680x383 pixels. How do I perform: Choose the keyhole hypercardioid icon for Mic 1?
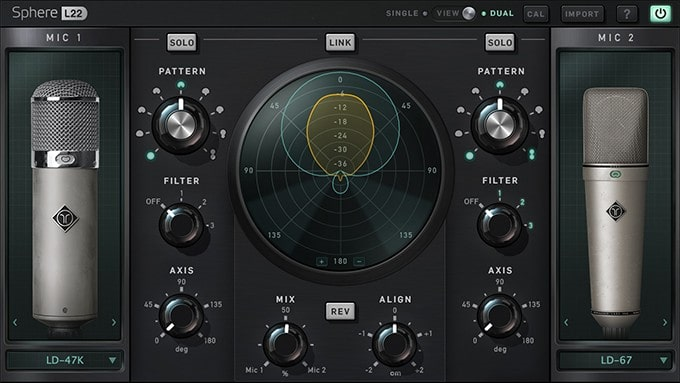223,134
